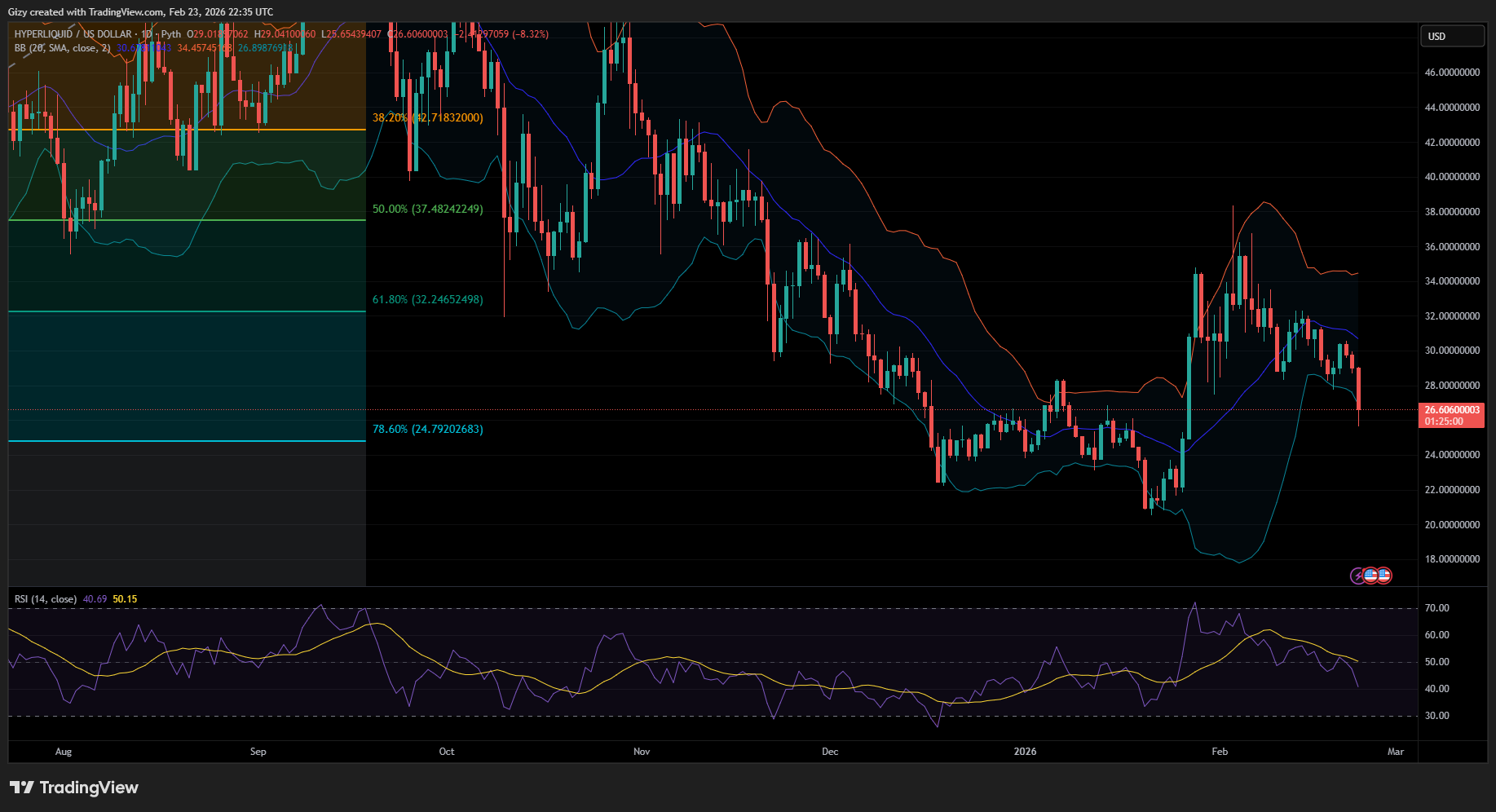The height and width of the screenshot is (812, 1496).
Task: Click the TradingView logo at bottom left
Action: click(x=74, y=788)
